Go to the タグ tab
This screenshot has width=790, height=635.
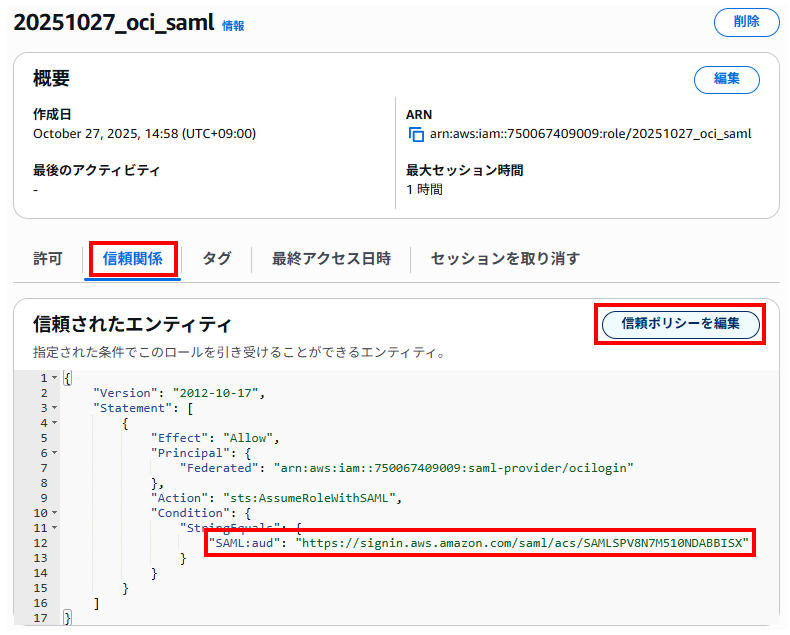[x=216, y=259]
